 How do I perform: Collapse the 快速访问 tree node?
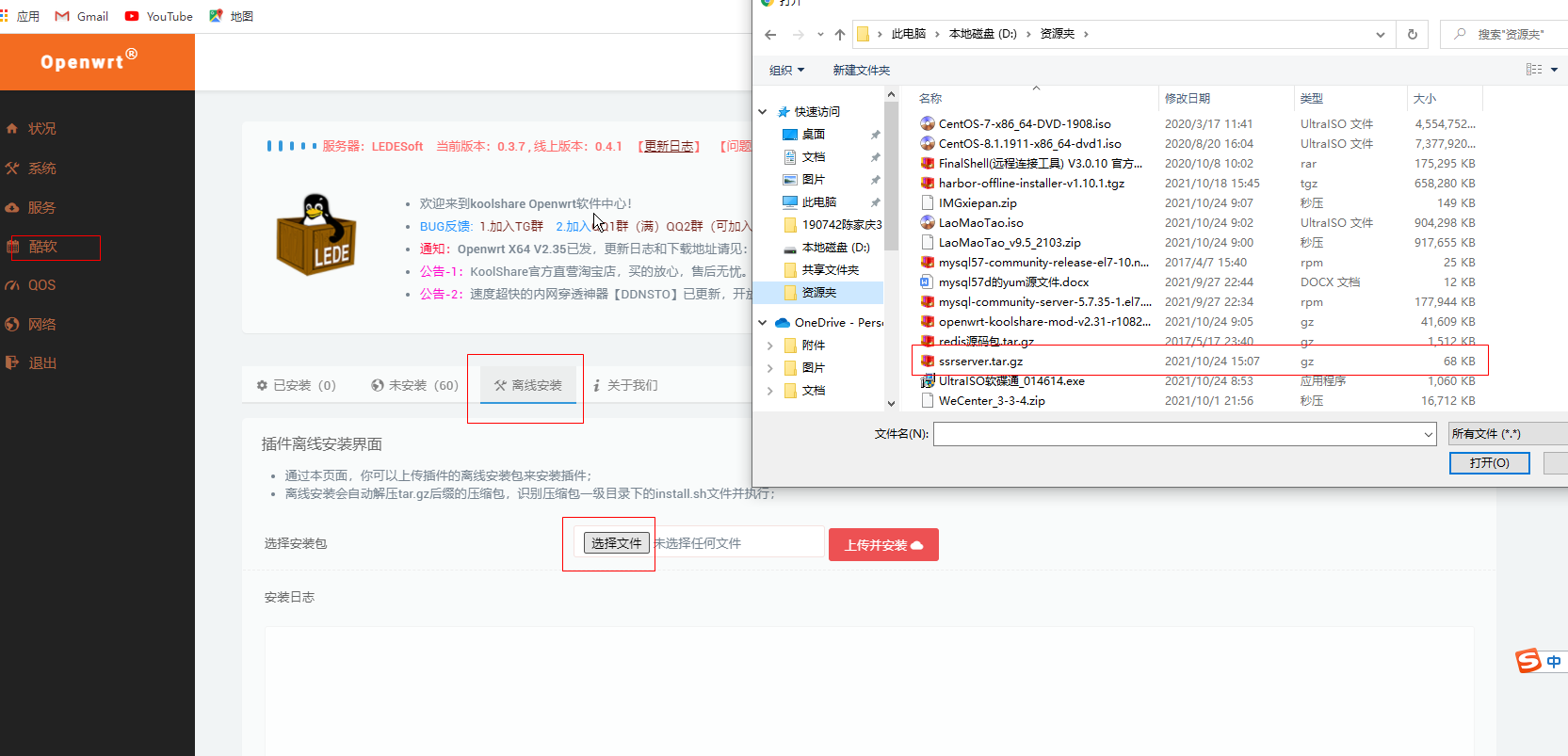pos(763,112)
